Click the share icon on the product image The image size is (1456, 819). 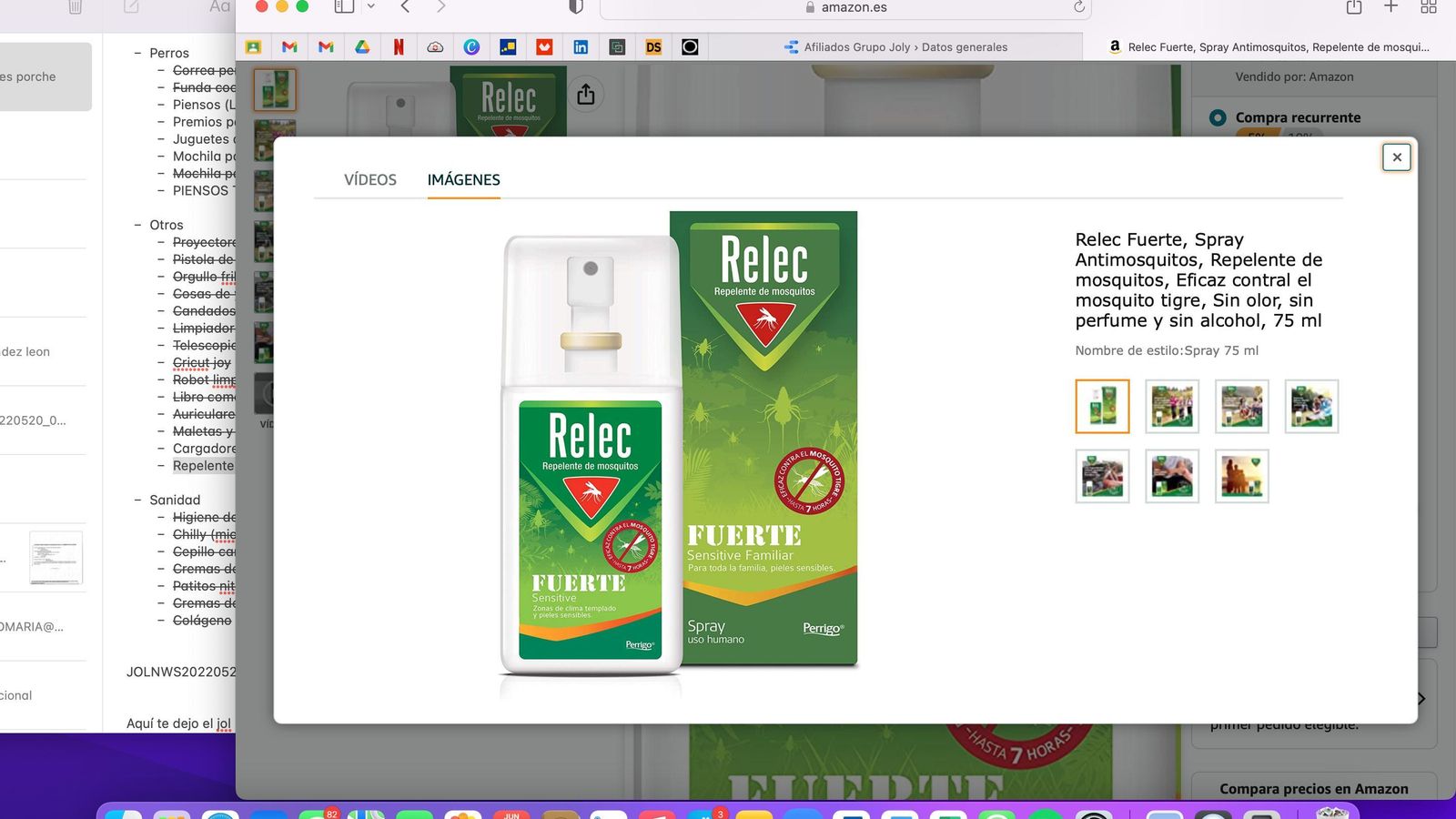coord(587,94)
